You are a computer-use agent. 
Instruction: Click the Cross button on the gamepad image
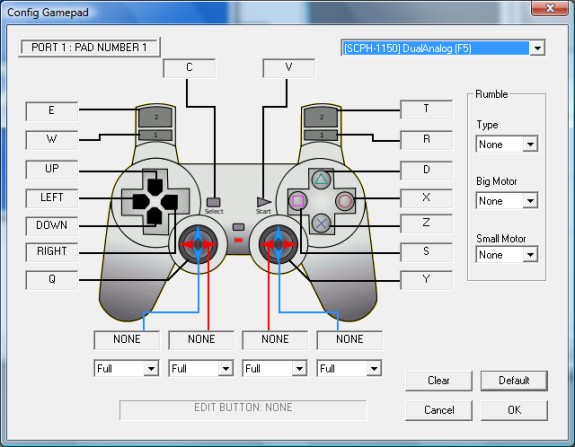click(321, 223)
